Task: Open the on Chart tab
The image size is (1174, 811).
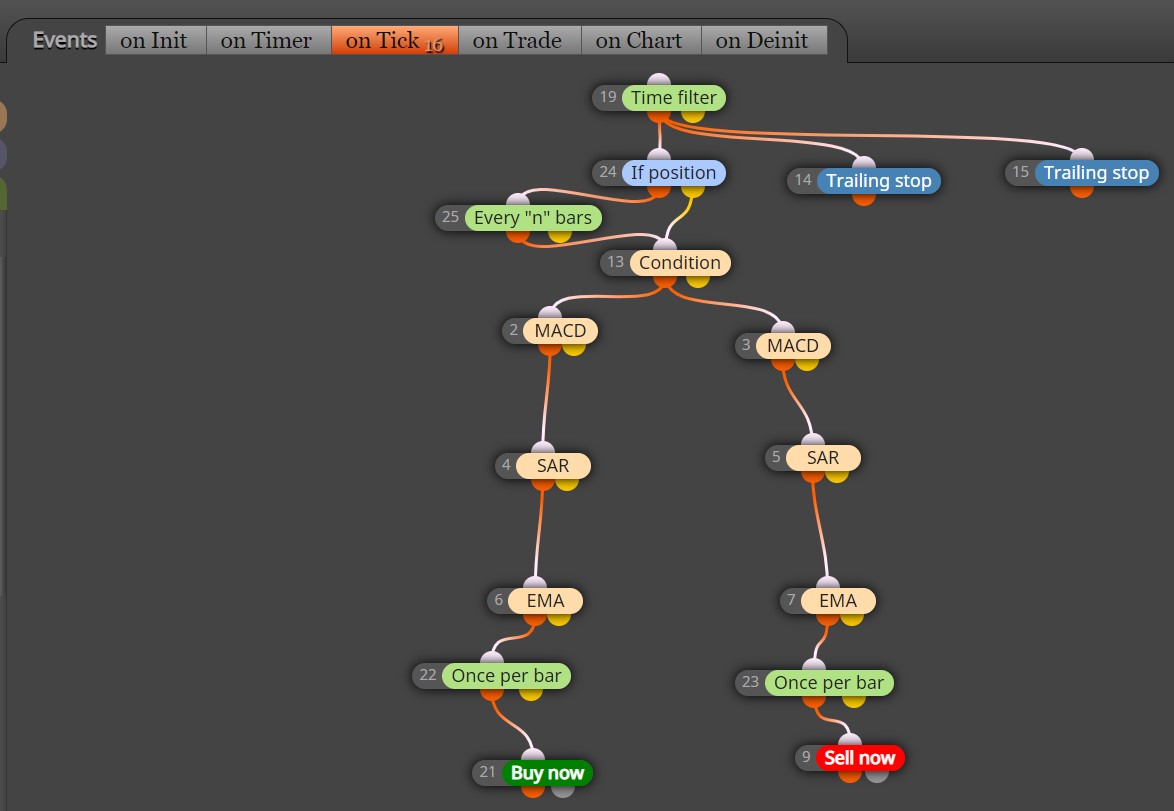Action: coord(639,40)
